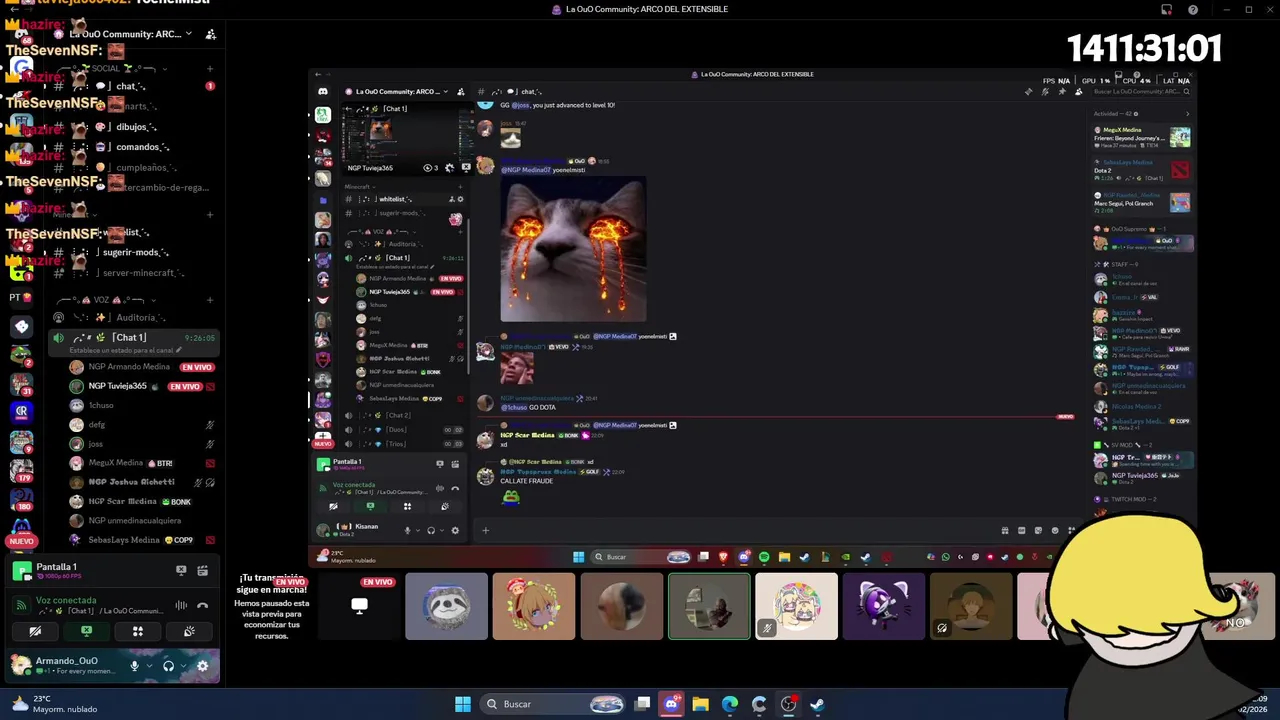Toggle screen share button in voice panel
The image size is (1280, 720).
[x=86, y=631]
